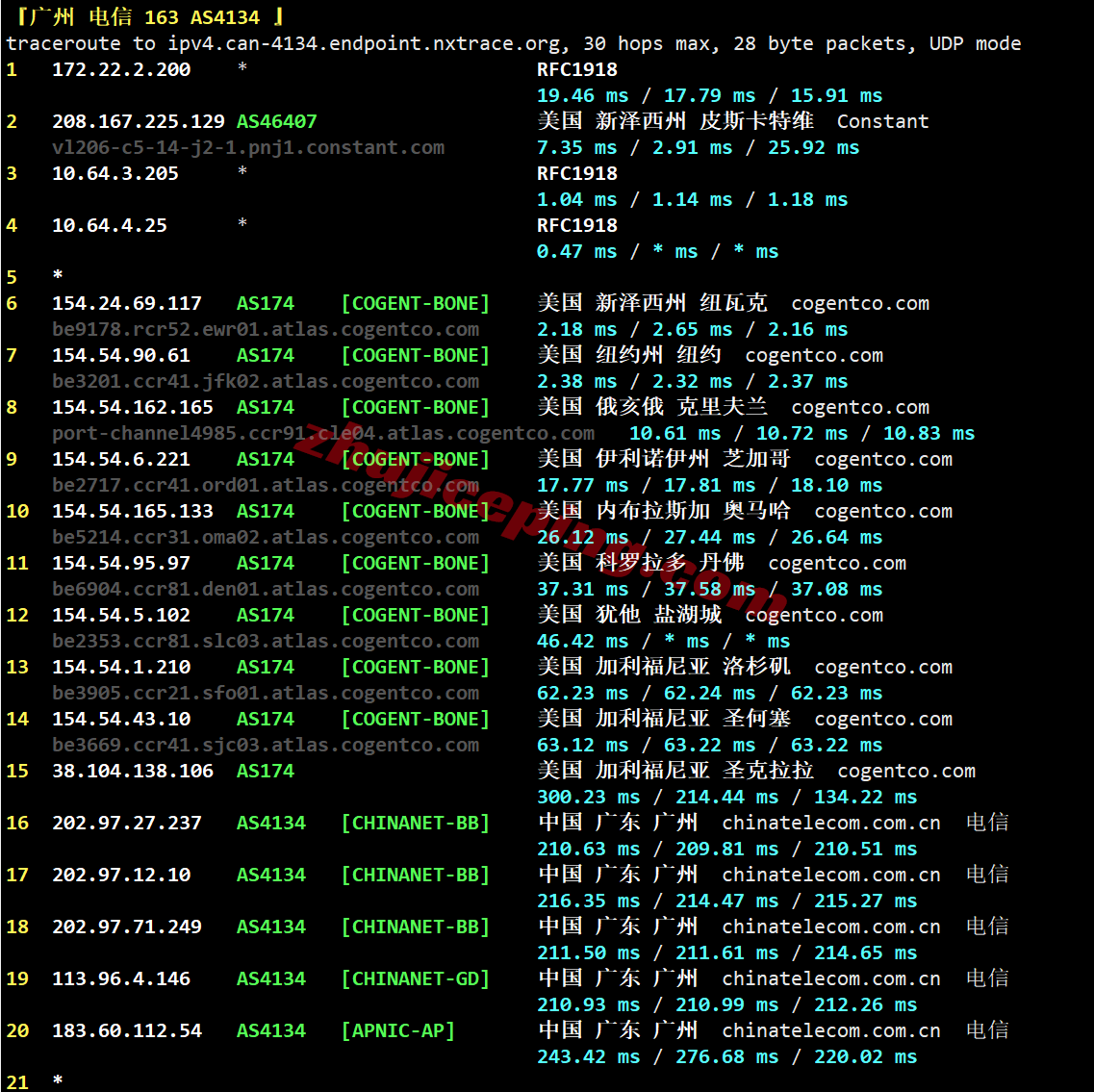Click the [COGENT-BONE] tag on hop 6

(415, 303)
